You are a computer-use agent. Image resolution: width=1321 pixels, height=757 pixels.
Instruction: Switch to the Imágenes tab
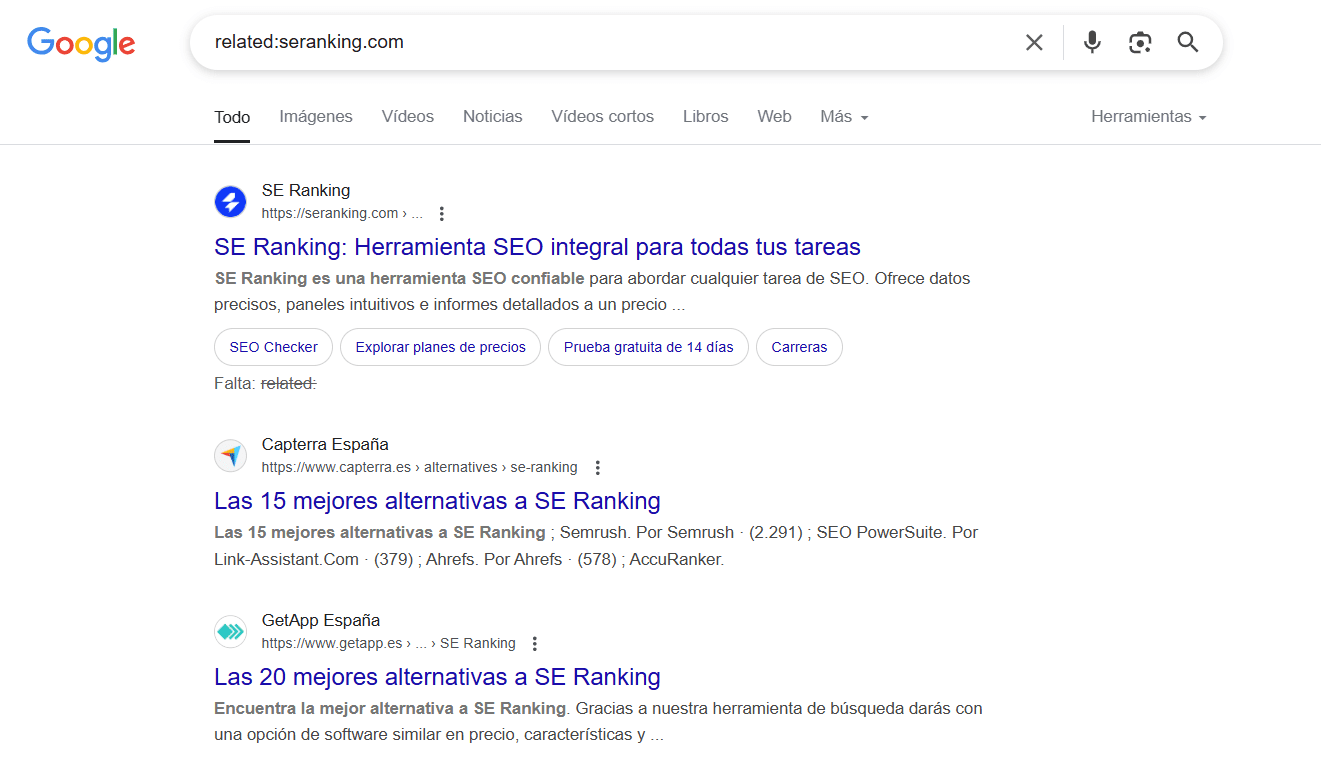pyautogui.click(x=316, y=117)
